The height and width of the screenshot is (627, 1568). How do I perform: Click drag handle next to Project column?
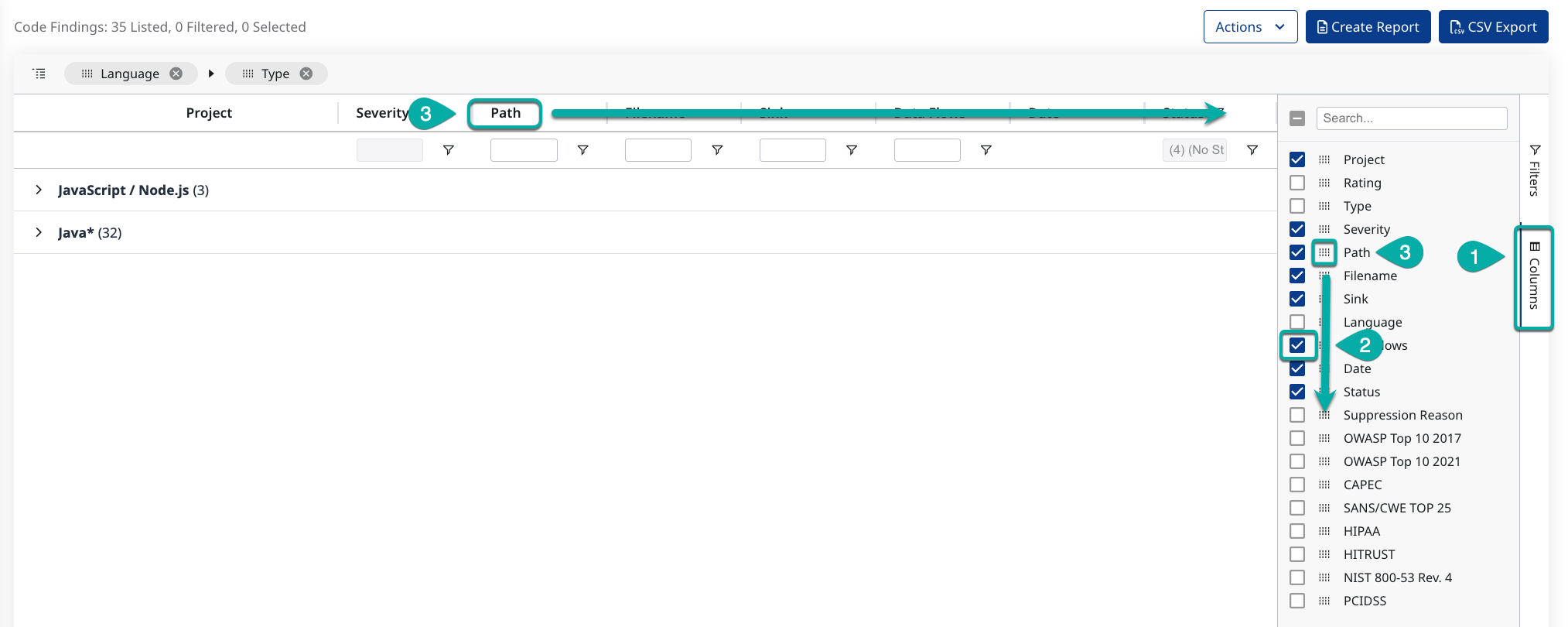pyautogui.click(x=1324, y=159)
